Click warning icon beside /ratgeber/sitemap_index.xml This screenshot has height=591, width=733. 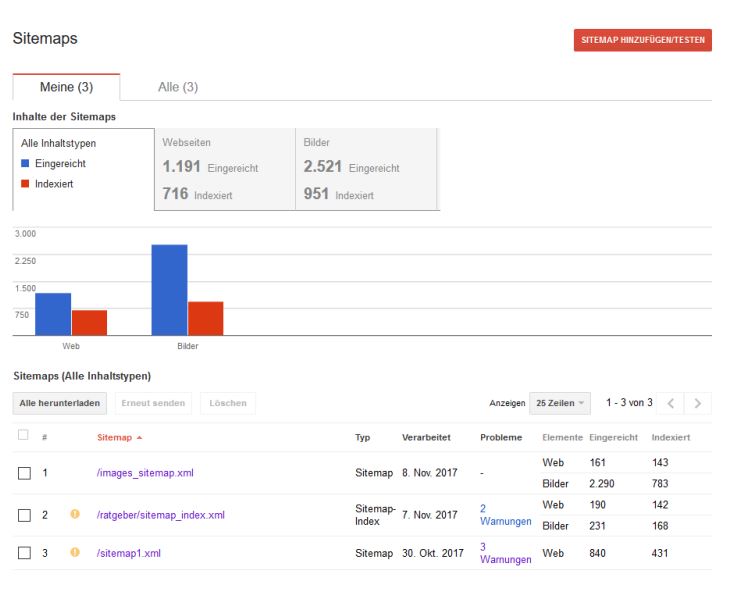tap(75, 514)
